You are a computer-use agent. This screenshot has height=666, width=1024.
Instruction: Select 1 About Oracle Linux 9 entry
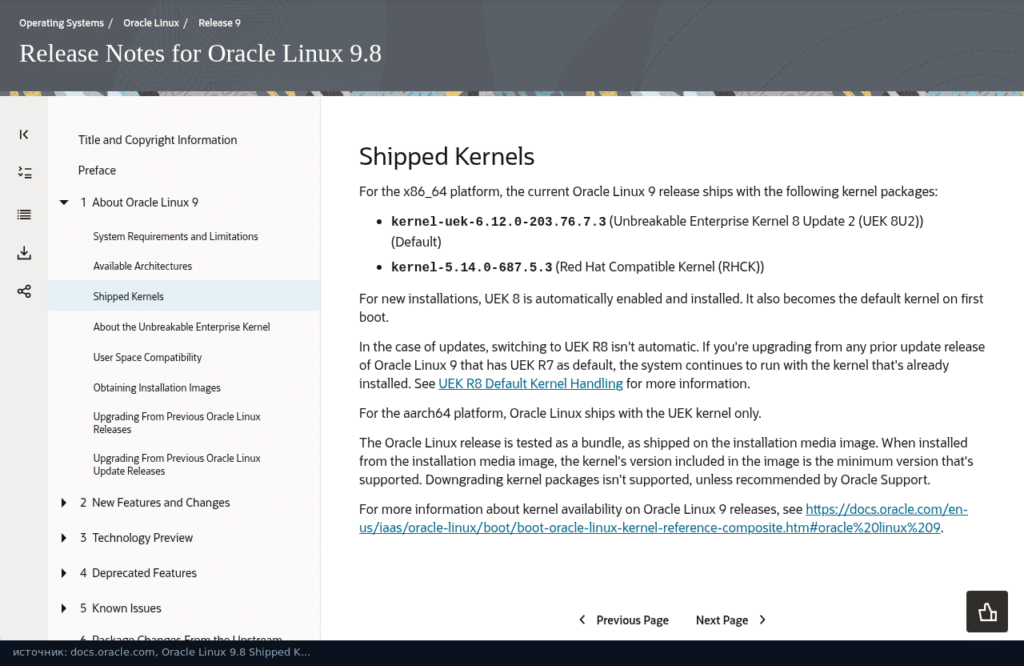coord(139,202)
